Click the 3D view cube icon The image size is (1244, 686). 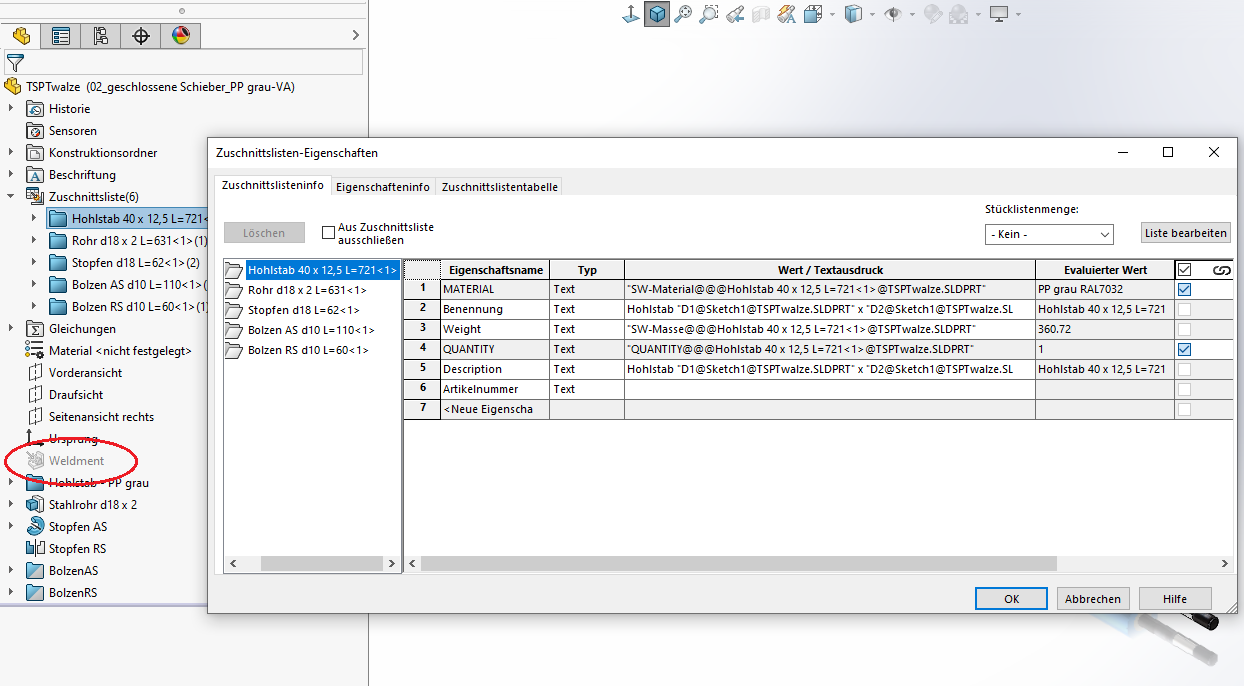(657, 14)
